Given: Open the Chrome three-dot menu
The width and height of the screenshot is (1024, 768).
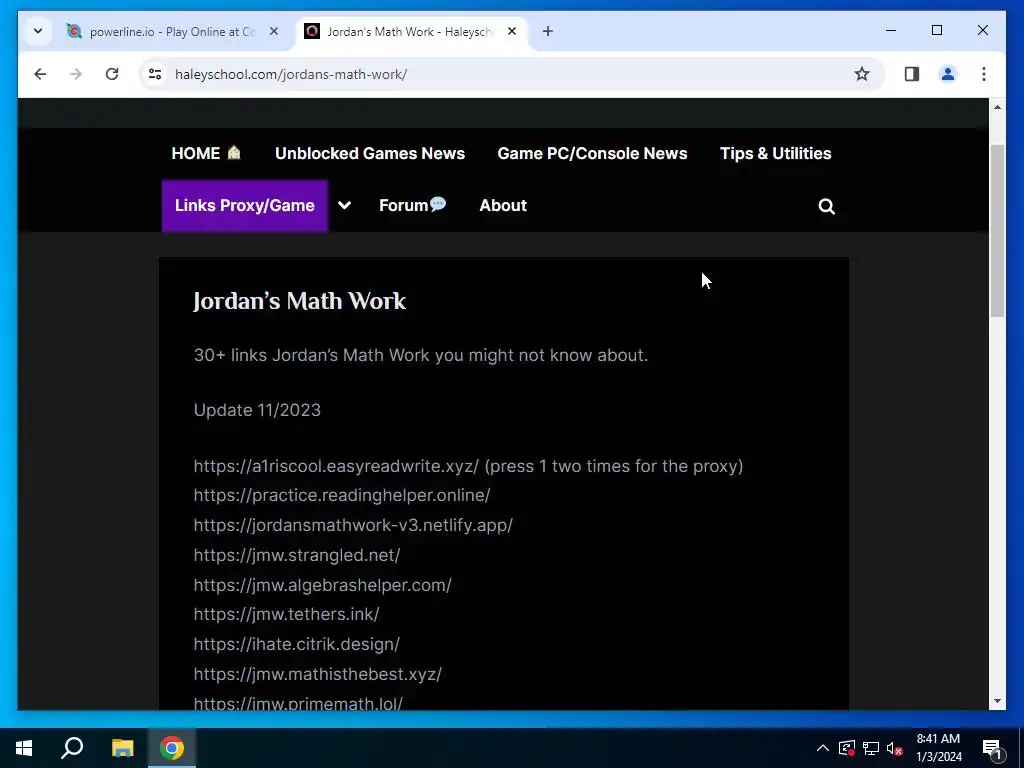Looking at the screenshot, I should [984, 74].
